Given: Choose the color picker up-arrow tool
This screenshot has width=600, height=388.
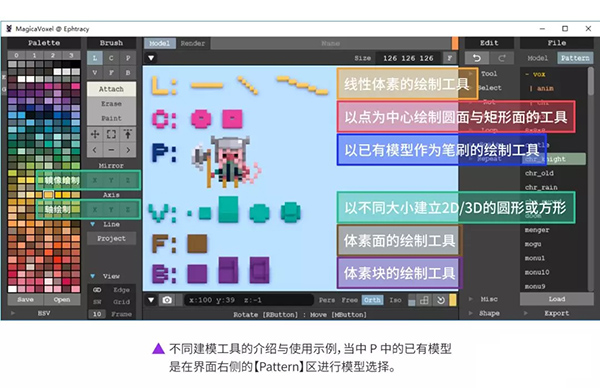Looking at the screenshot, I should [x=128, y=134].
